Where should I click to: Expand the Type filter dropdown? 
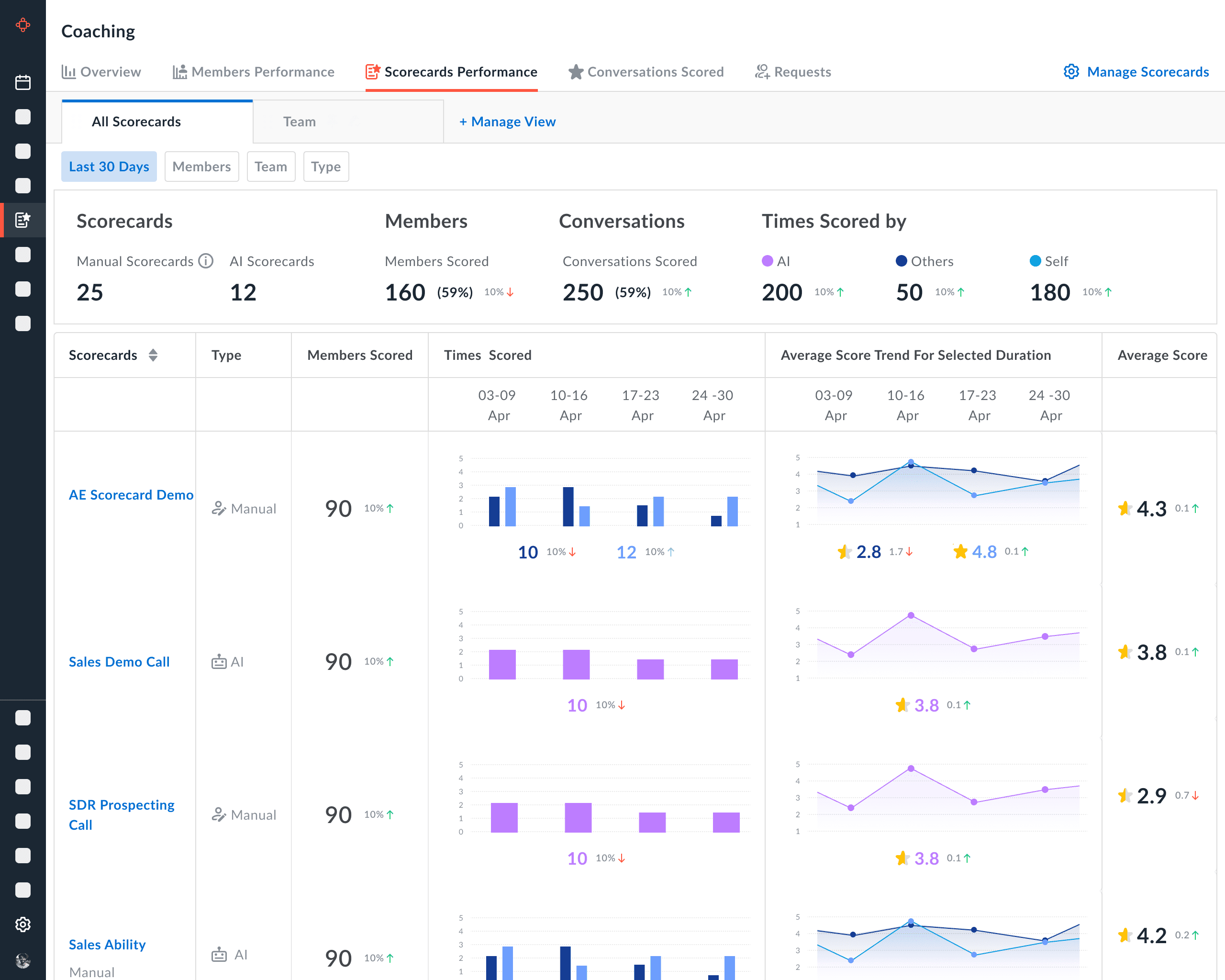pyautogui.click(x=325, y=167)
